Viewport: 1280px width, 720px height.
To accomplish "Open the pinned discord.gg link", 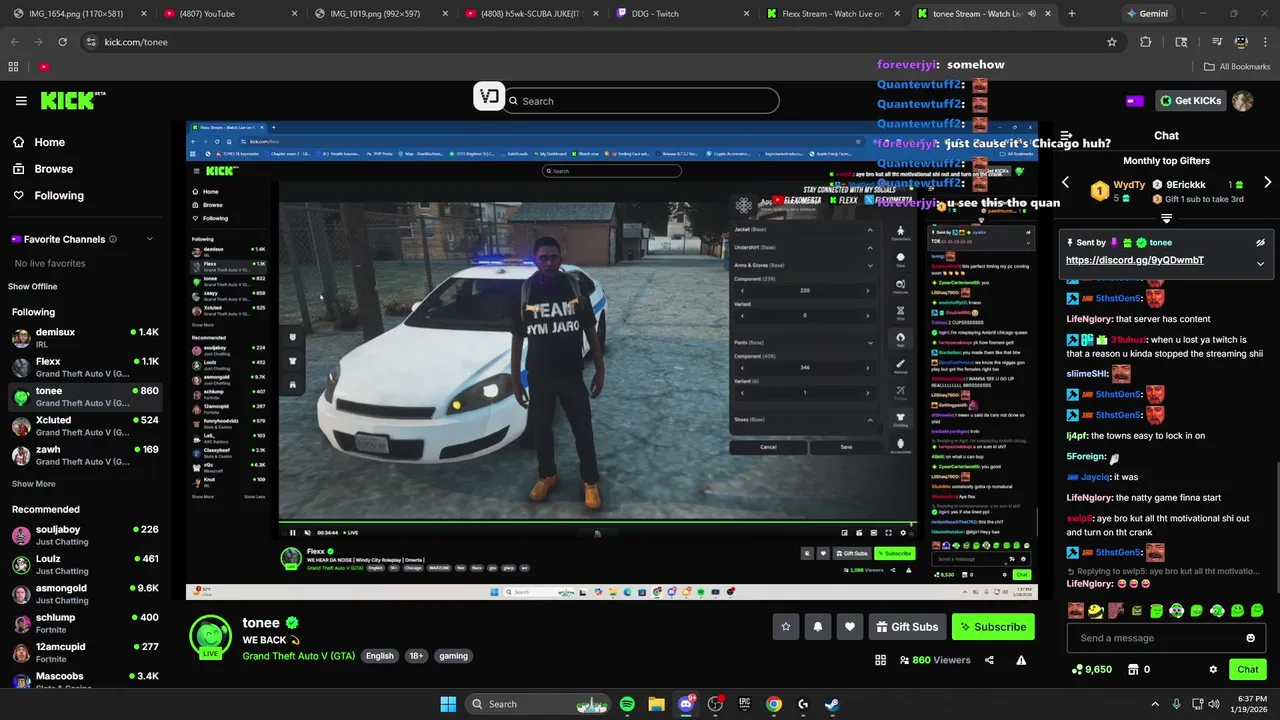I will (x=1135, y=260).
